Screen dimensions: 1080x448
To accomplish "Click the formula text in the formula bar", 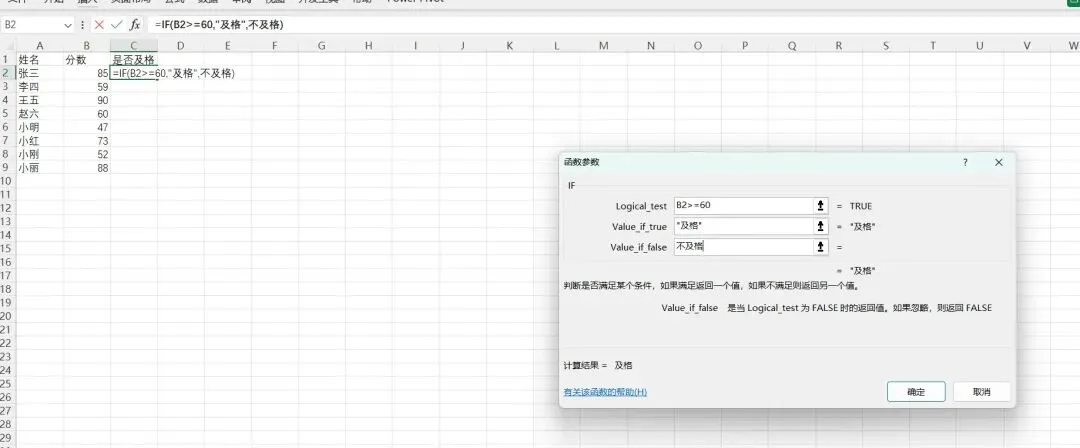I will (x=219, y=25).
